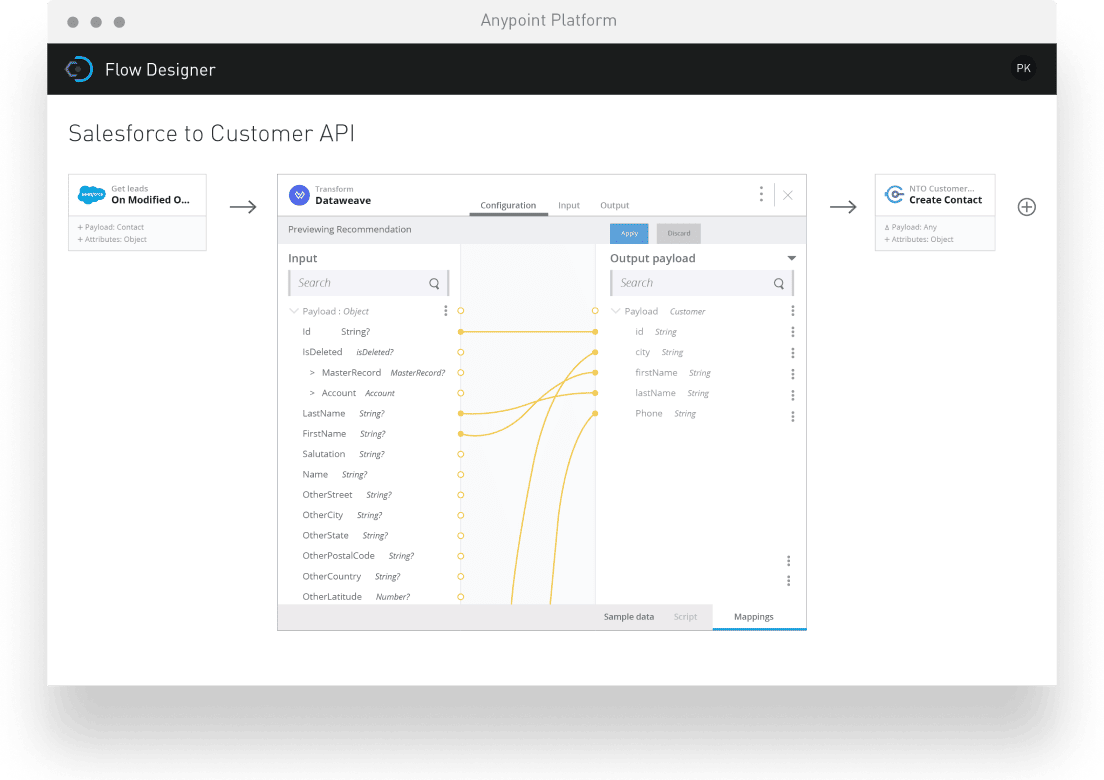
Task: Click the mapping connector dot of OtherCountry
Action: [x=460, y=577]
